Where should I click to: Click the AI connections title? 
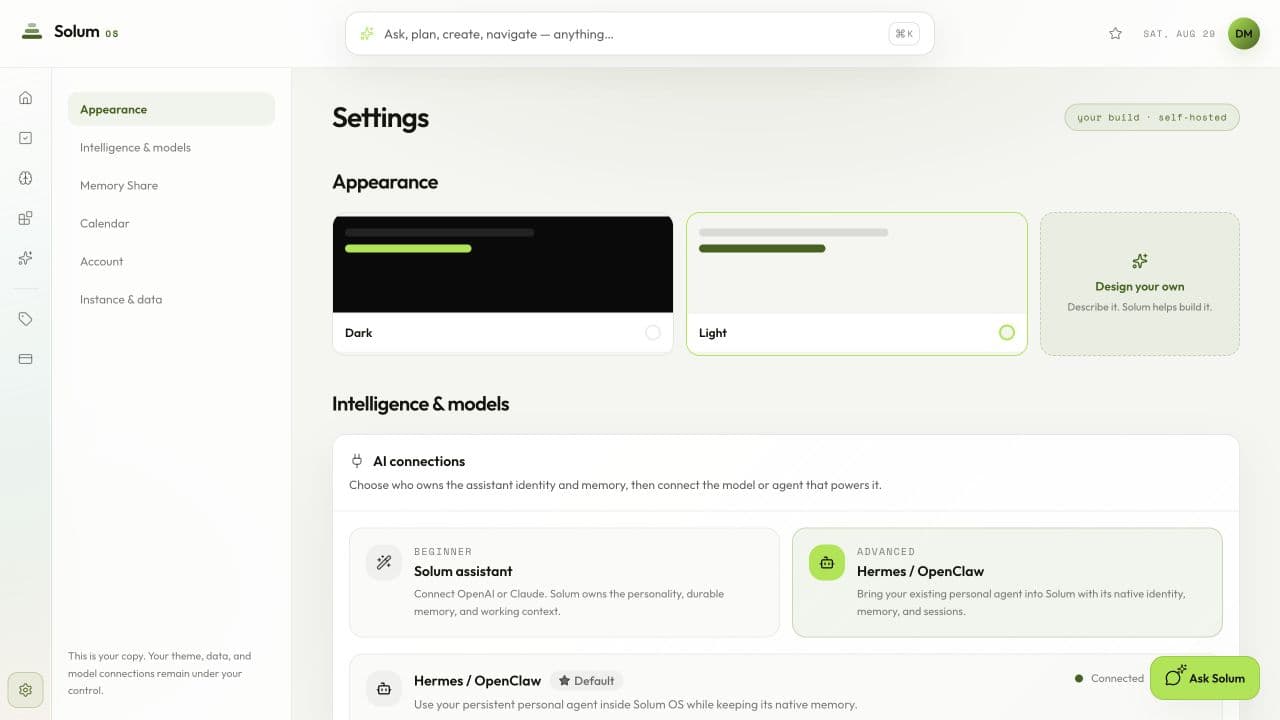pos(419,461)
